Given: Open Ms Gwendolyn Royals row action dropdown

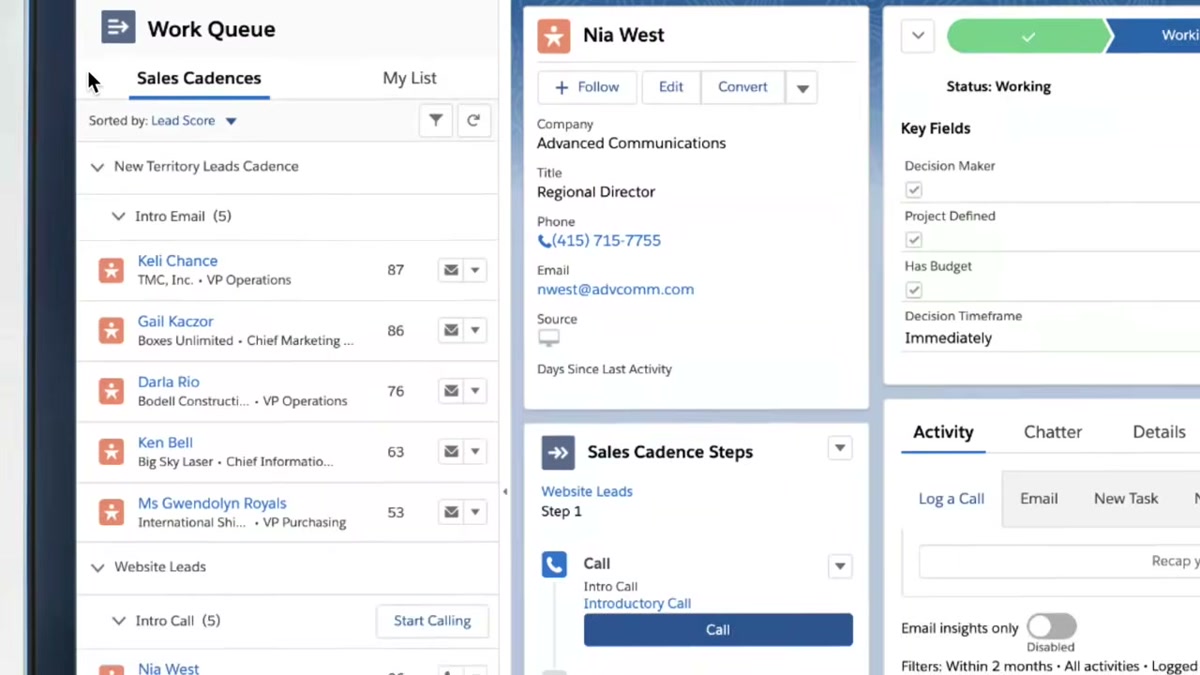Looking at the screenshot, I should pyautogui.click(x=475, y=512).
